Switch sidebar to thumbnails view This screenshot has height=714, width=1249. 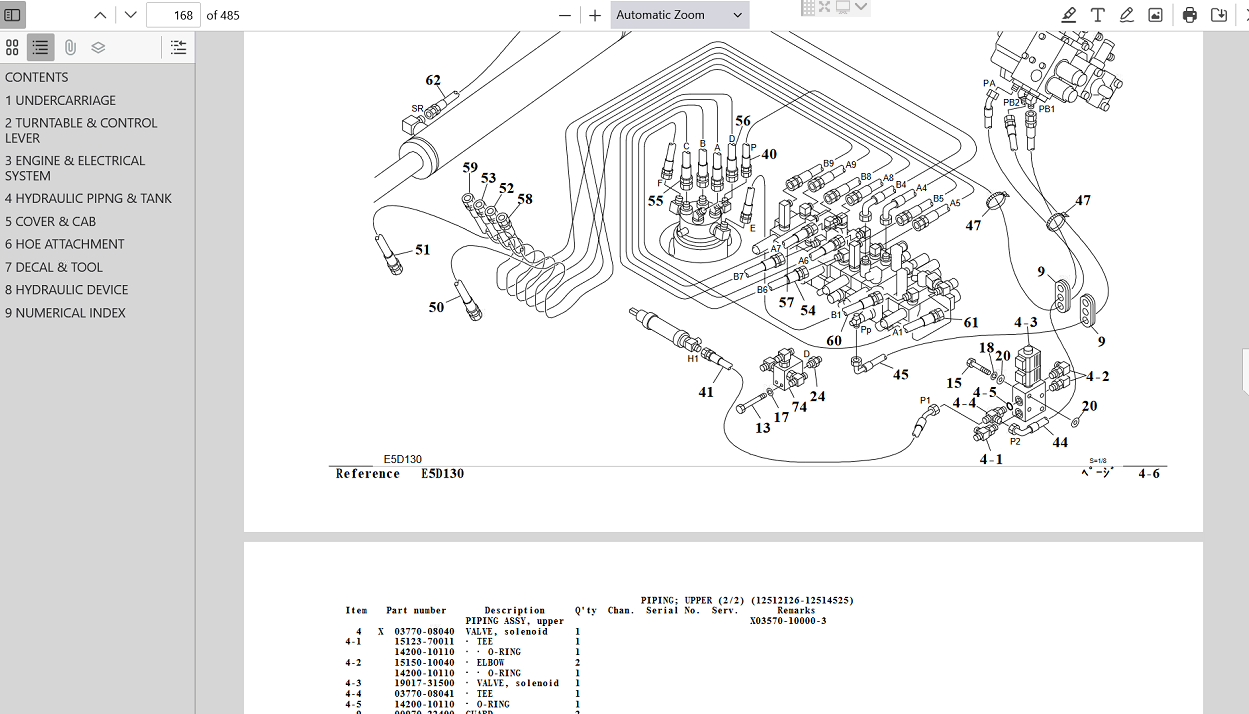click(13, 47)
